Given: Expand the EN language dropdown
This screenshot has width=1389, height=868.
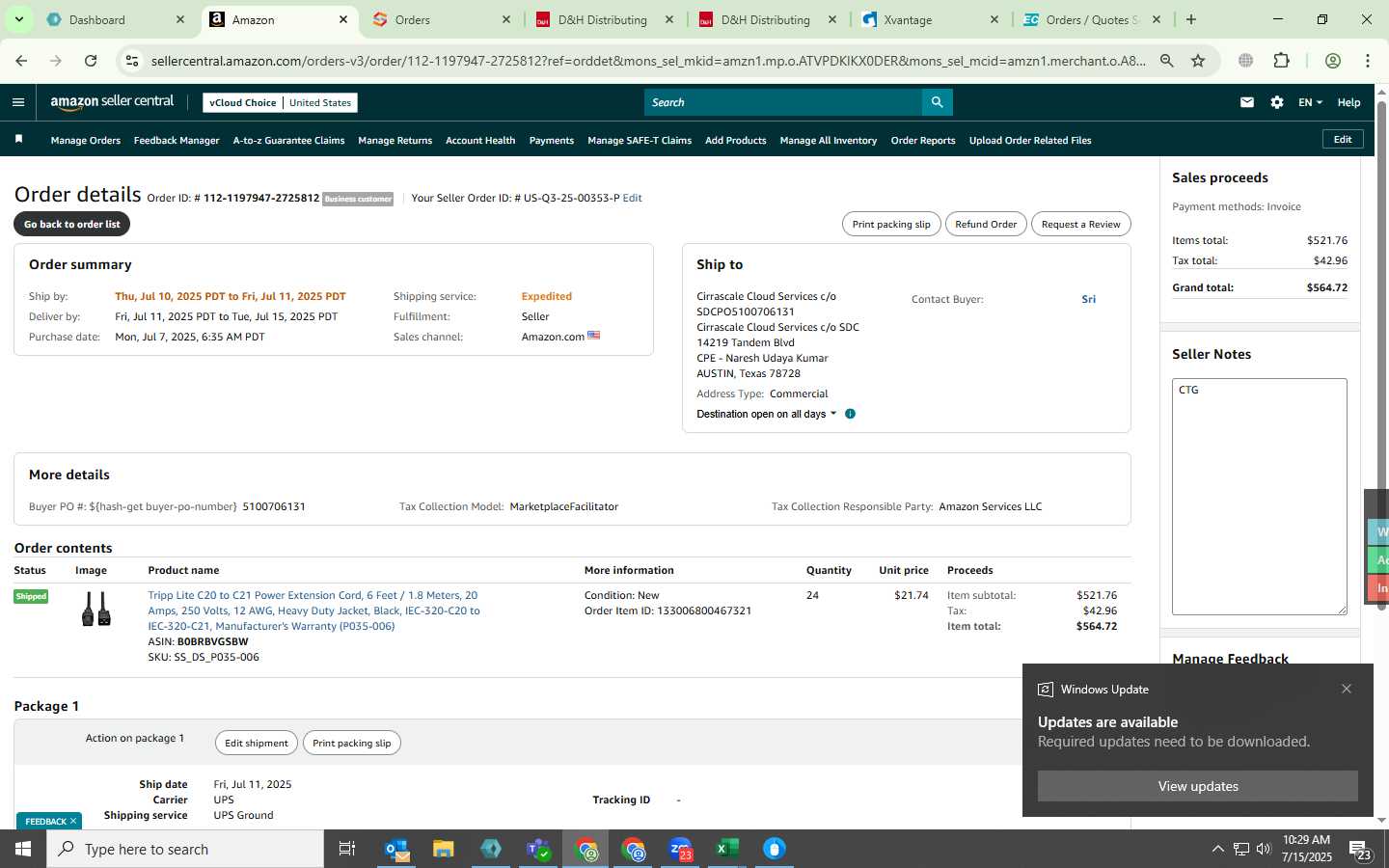Looking at the screenshot, I should point(1310,102).
